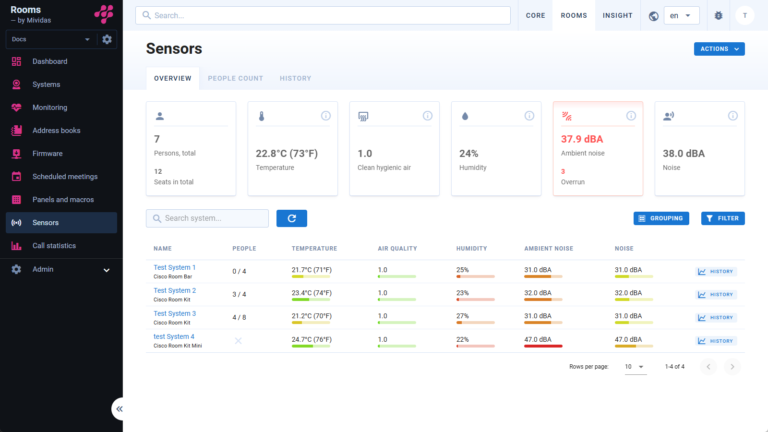Open History for Test System 2
The image size is (768, 432).
(x=716, y=294)
